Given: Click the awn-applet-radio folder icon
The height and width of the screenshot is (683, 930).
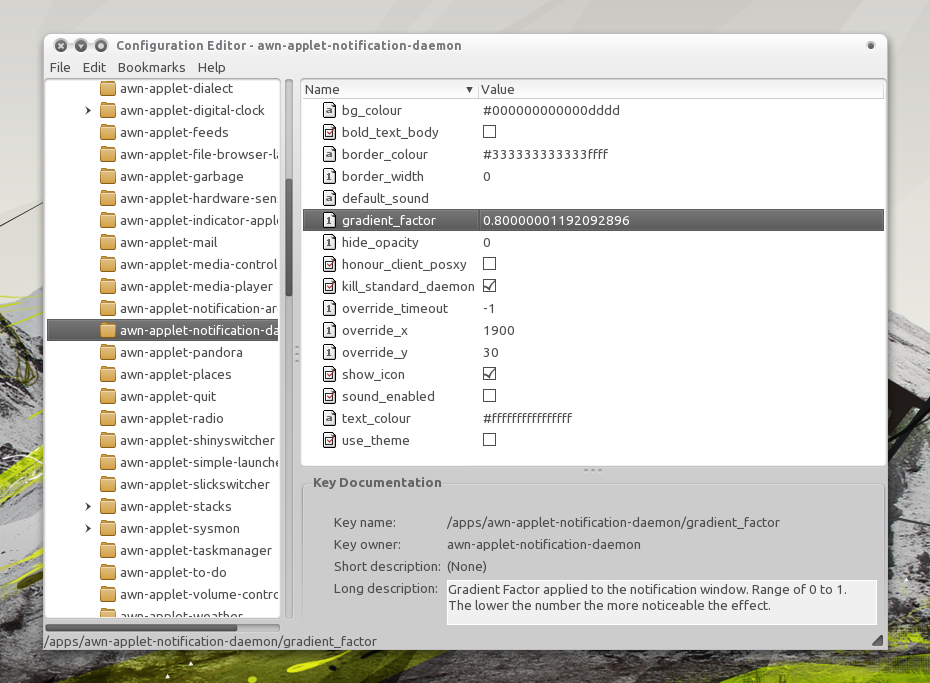Looking at the screenshot, I should point(108,418).
